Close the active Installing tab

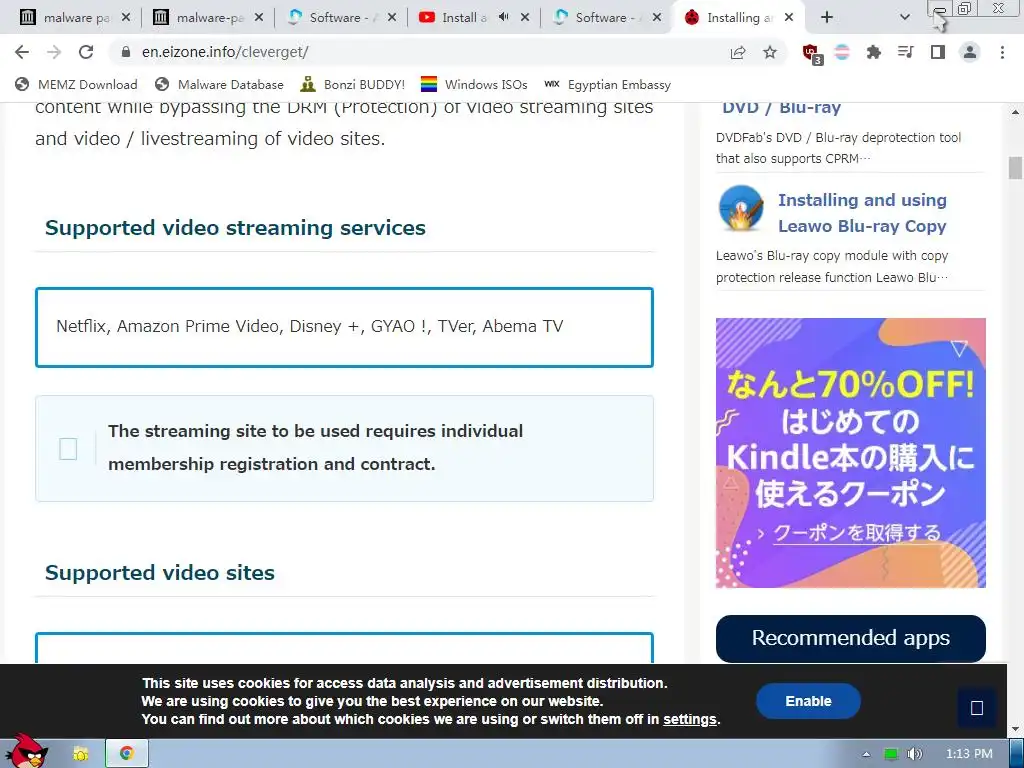point(789,18)
